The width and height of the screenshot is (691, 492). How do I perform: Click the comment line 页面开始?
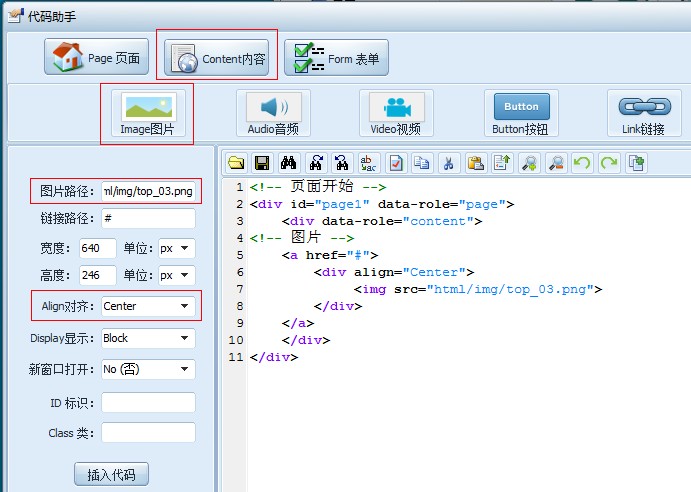(x=318, y=187)
